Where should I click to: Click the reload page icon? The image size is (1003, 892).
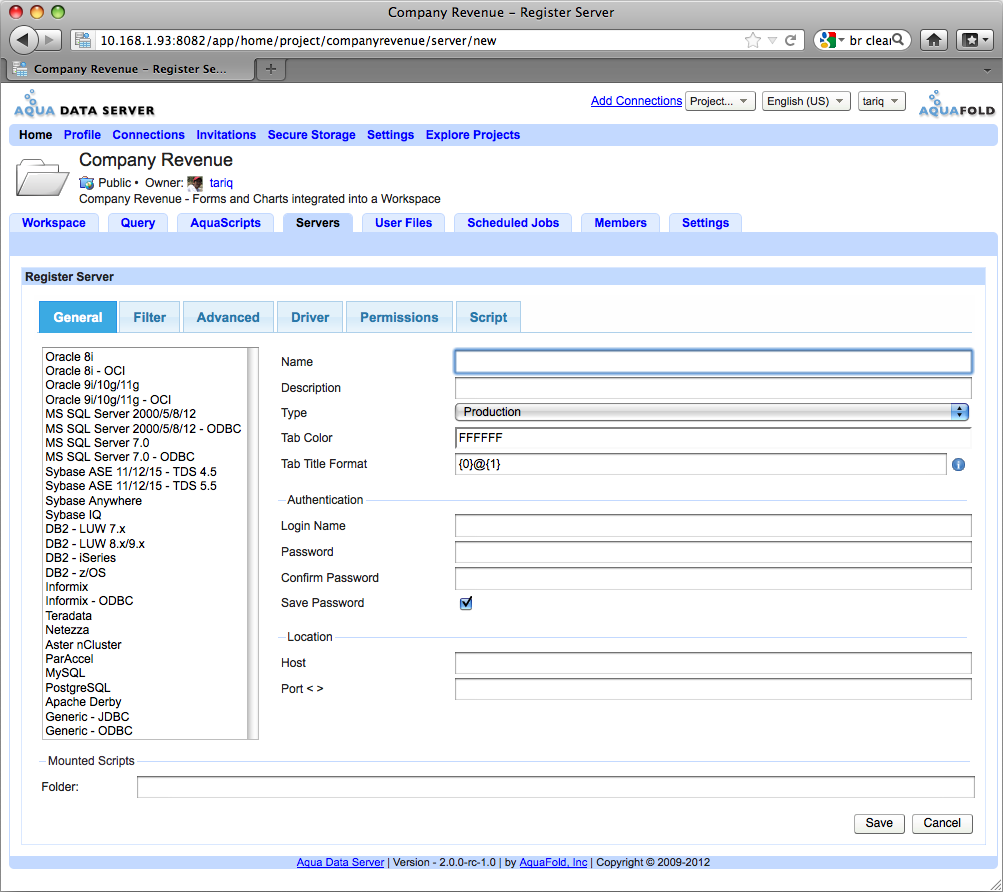click(x=791, y=40)
